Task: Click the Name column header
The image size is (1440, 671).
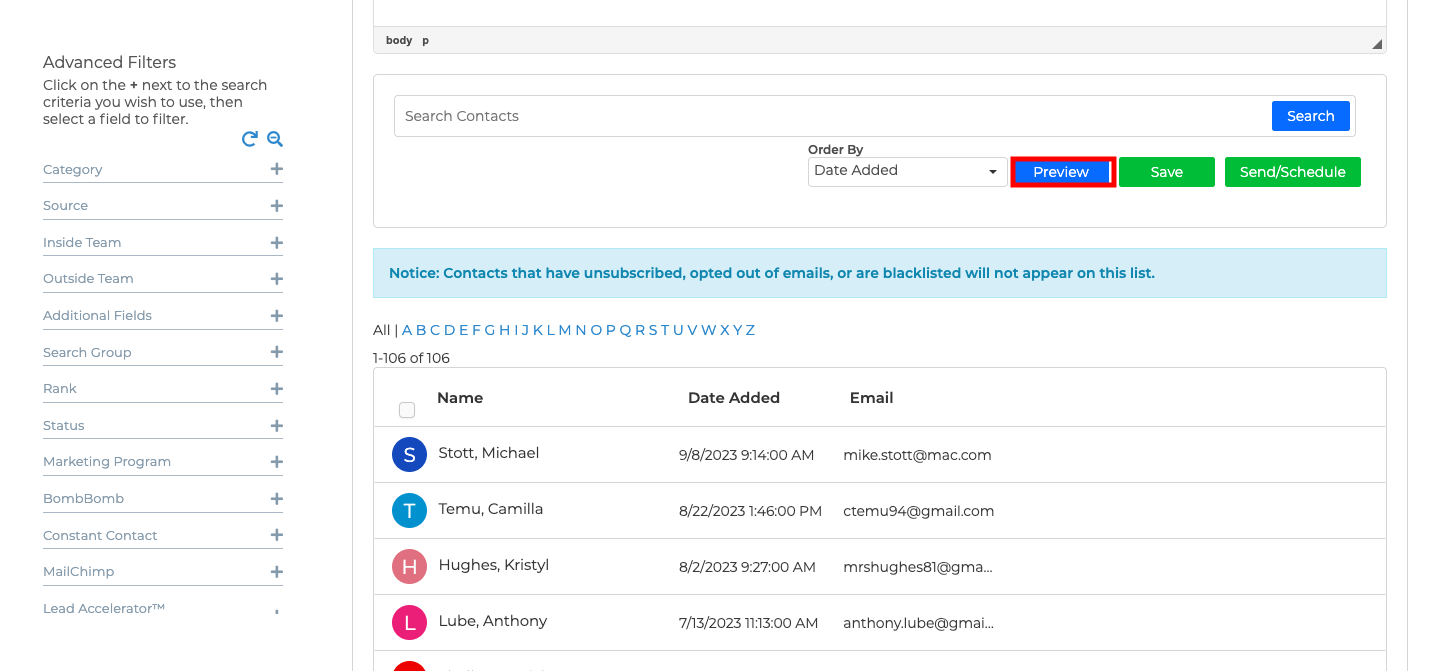Action: (460, 398)
